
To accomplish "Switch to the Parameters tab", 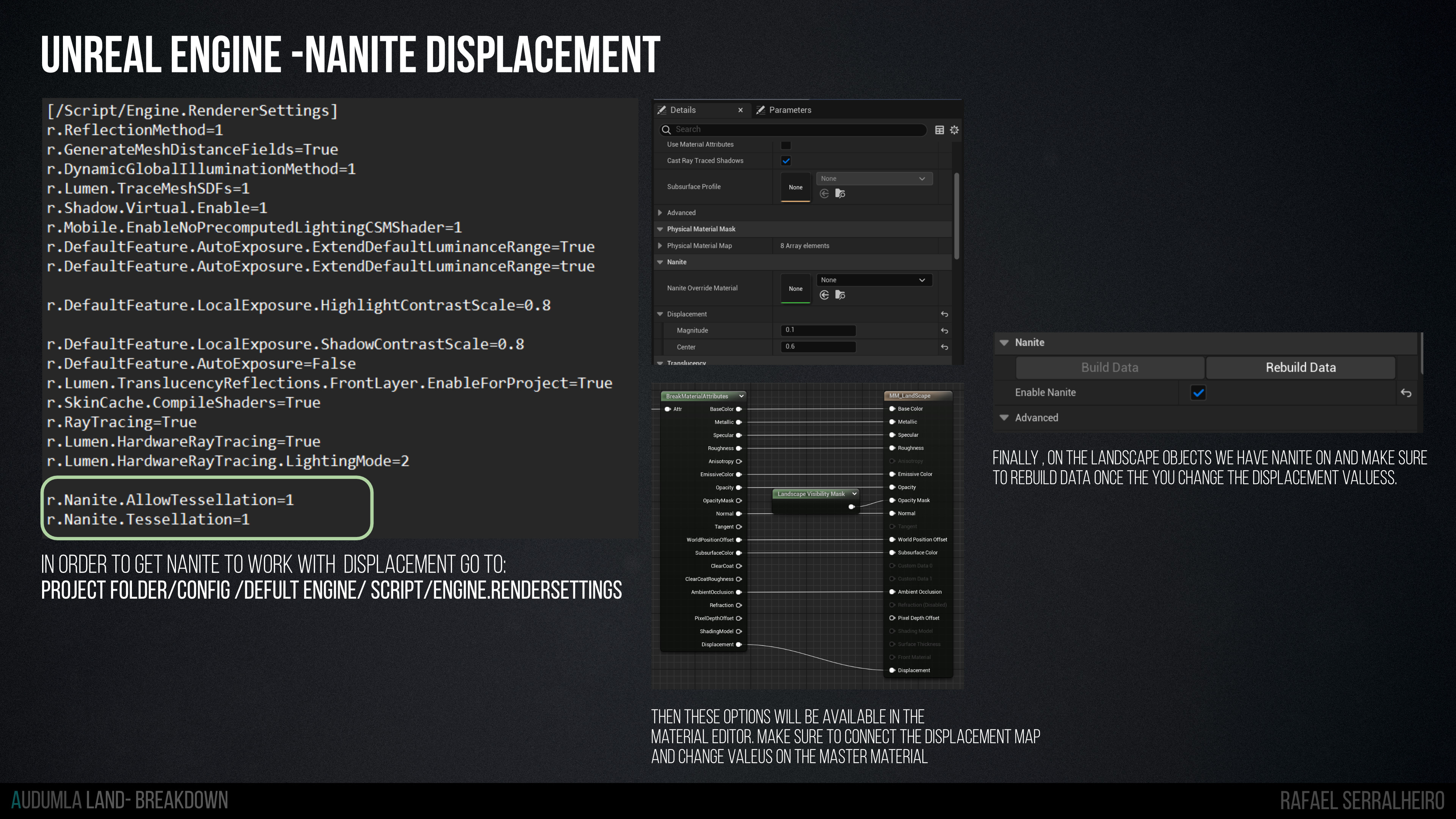I will click(789, 110).
